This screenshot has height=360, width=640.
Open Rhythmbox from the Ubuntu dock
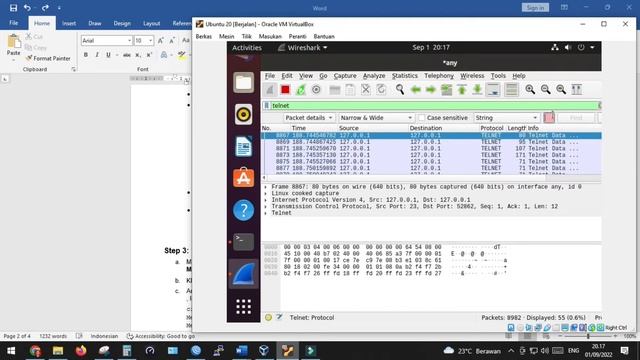coord(244,114)
